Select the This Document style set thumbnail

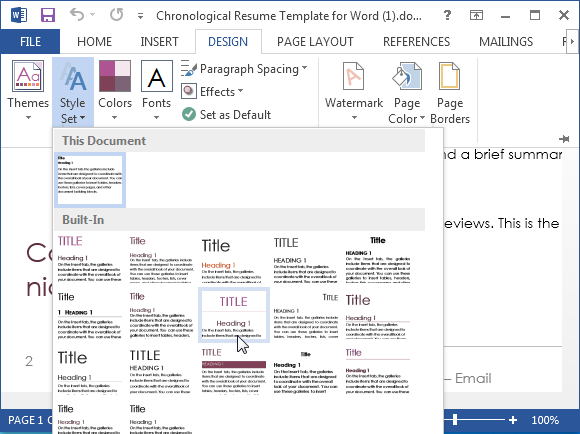(90, 179)
